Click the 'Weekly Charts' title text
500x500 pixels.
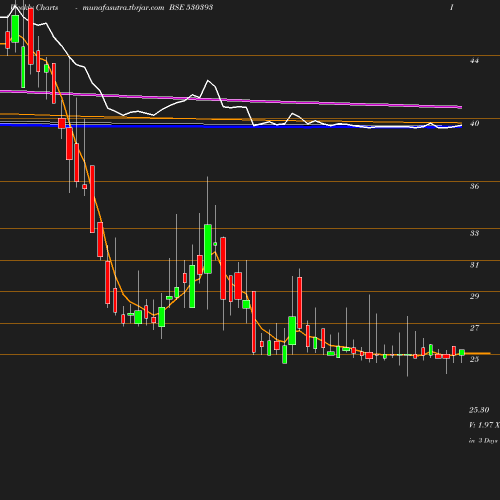coord(34,7)
